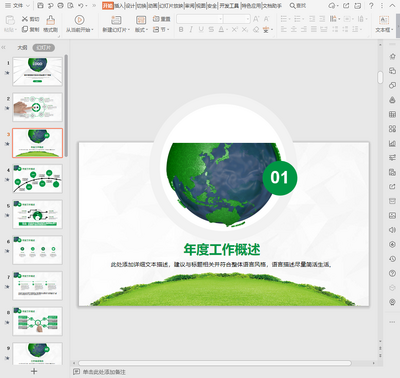
Task: Toggle Strikethrough formatting
Action: click(211, 30)
